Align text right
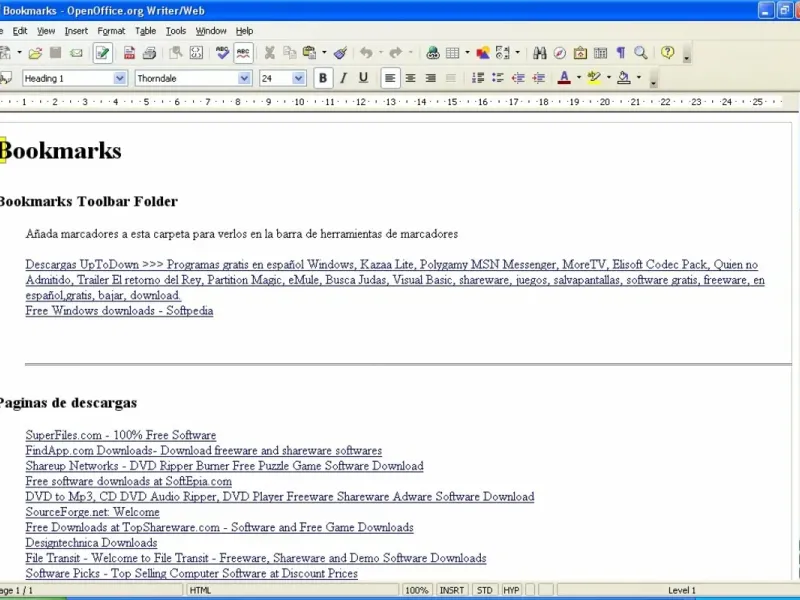The image size is (800, 600). (431, 79)
